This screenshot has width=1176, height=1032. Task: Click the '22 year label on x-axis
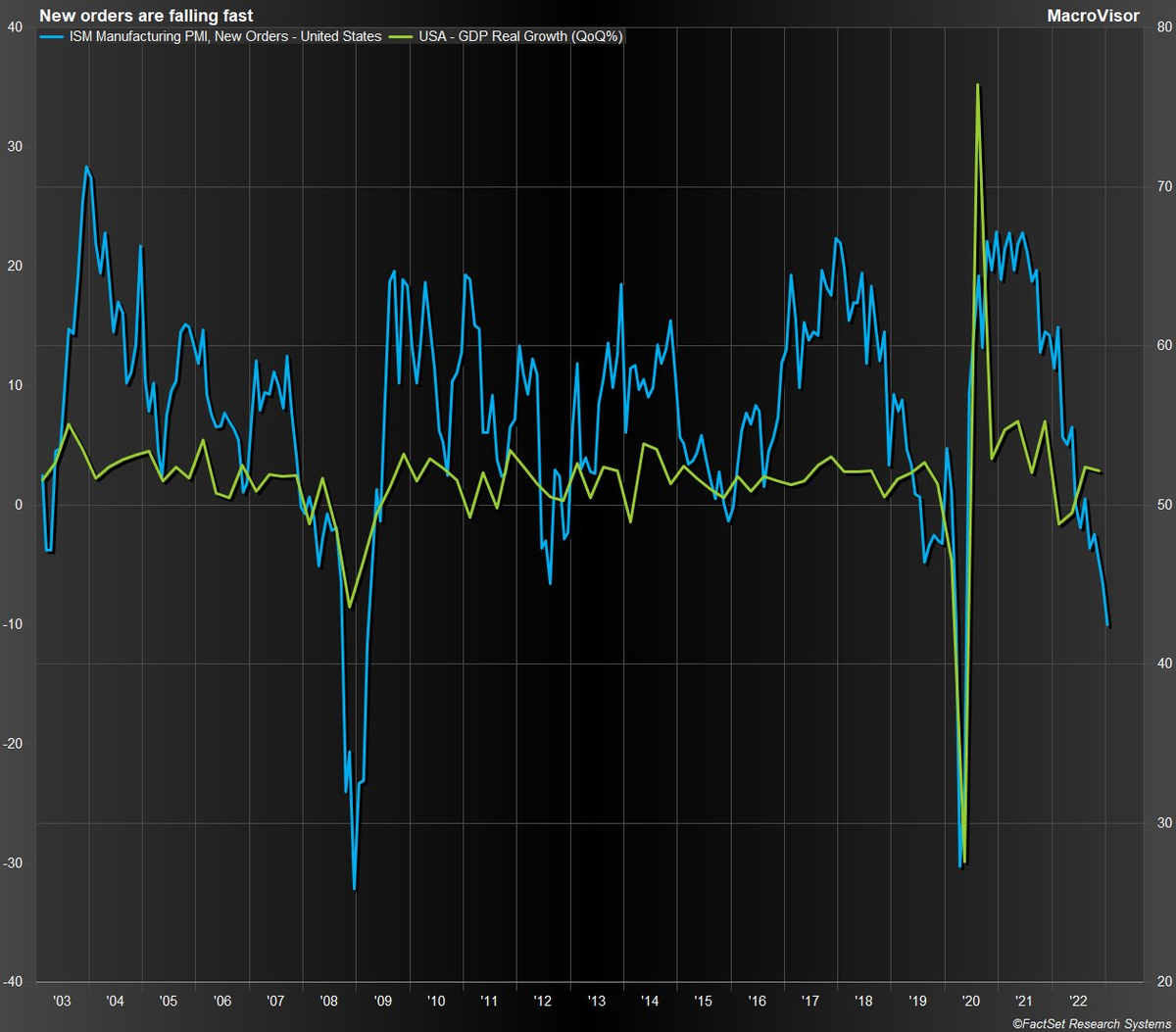(1078, 1000)
